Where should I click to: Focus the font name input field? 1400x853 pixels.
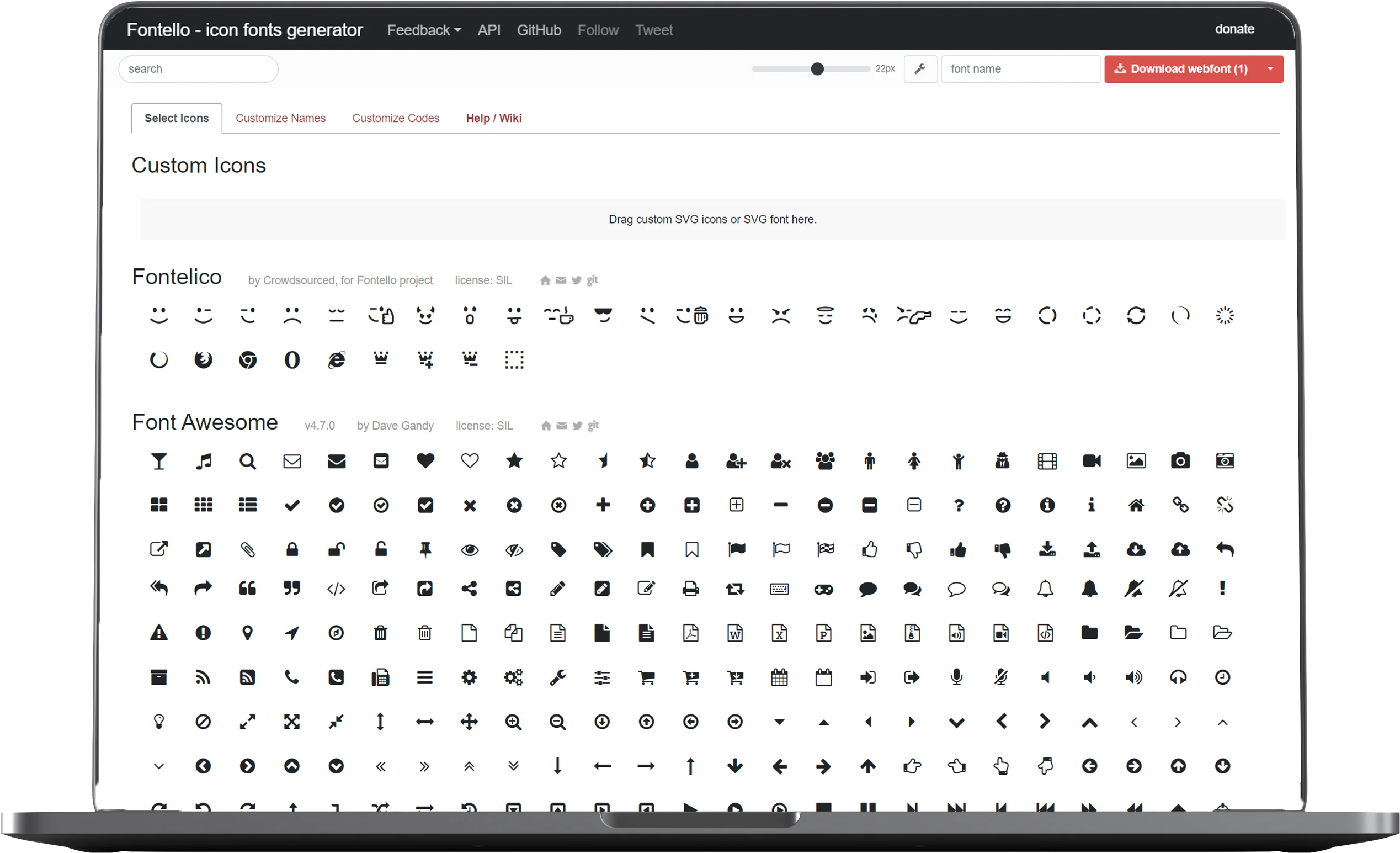[1020, 69]
